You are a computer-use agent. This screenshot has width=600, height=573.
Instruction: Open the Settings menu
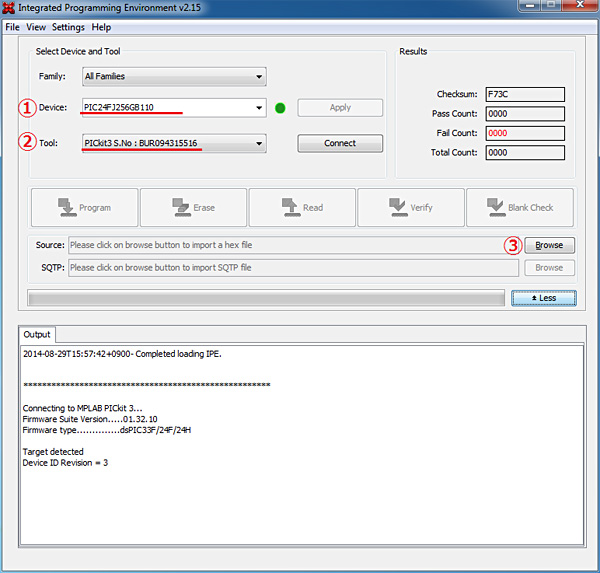pyautogui.click(x=68, y=27)
